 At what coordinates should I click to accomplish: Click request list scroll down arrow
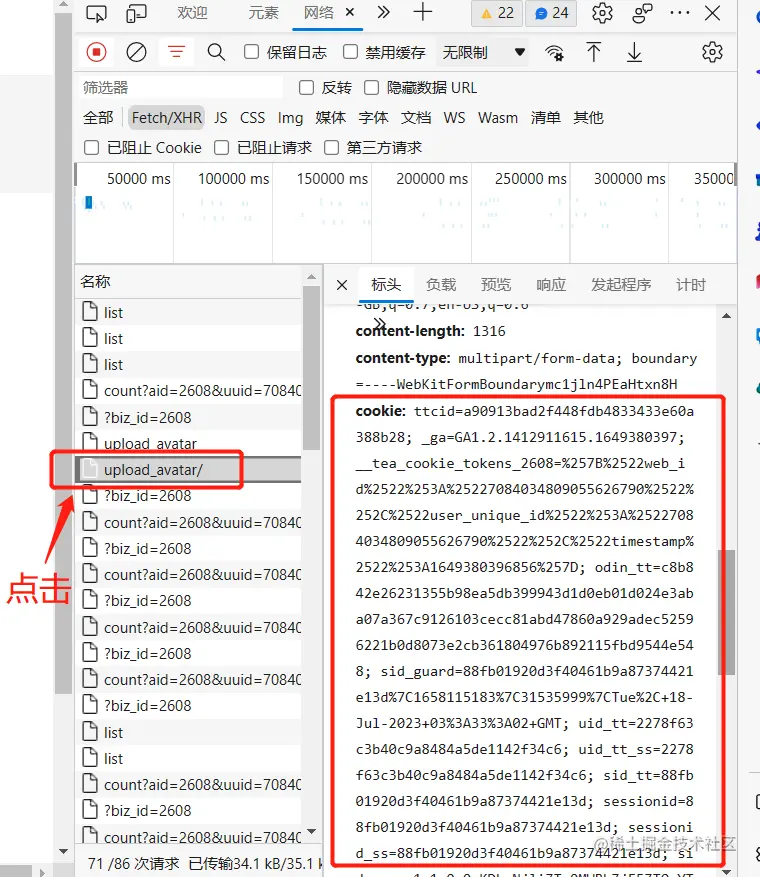click(x=311, y=831)
